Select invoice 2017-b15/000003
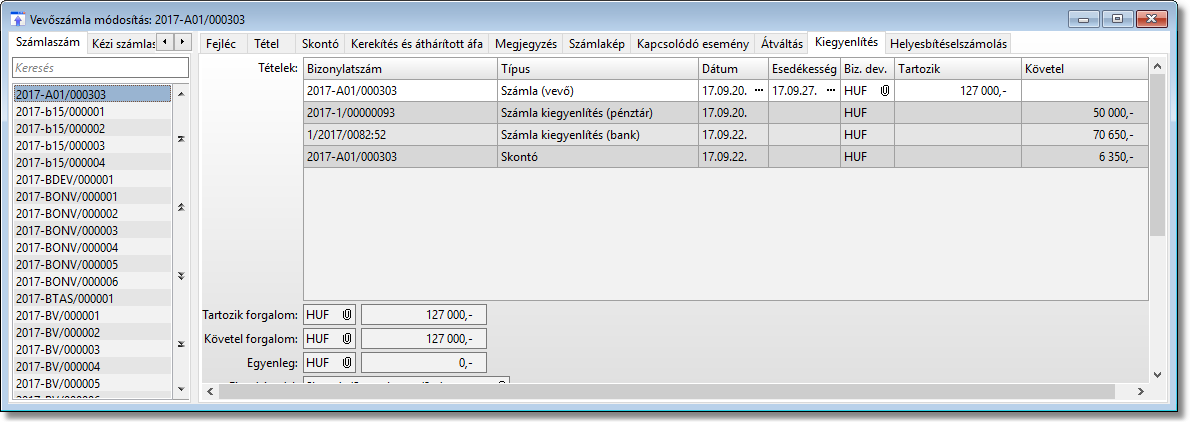The height and width of the screenshot is (424, 1190). [92, 145]
